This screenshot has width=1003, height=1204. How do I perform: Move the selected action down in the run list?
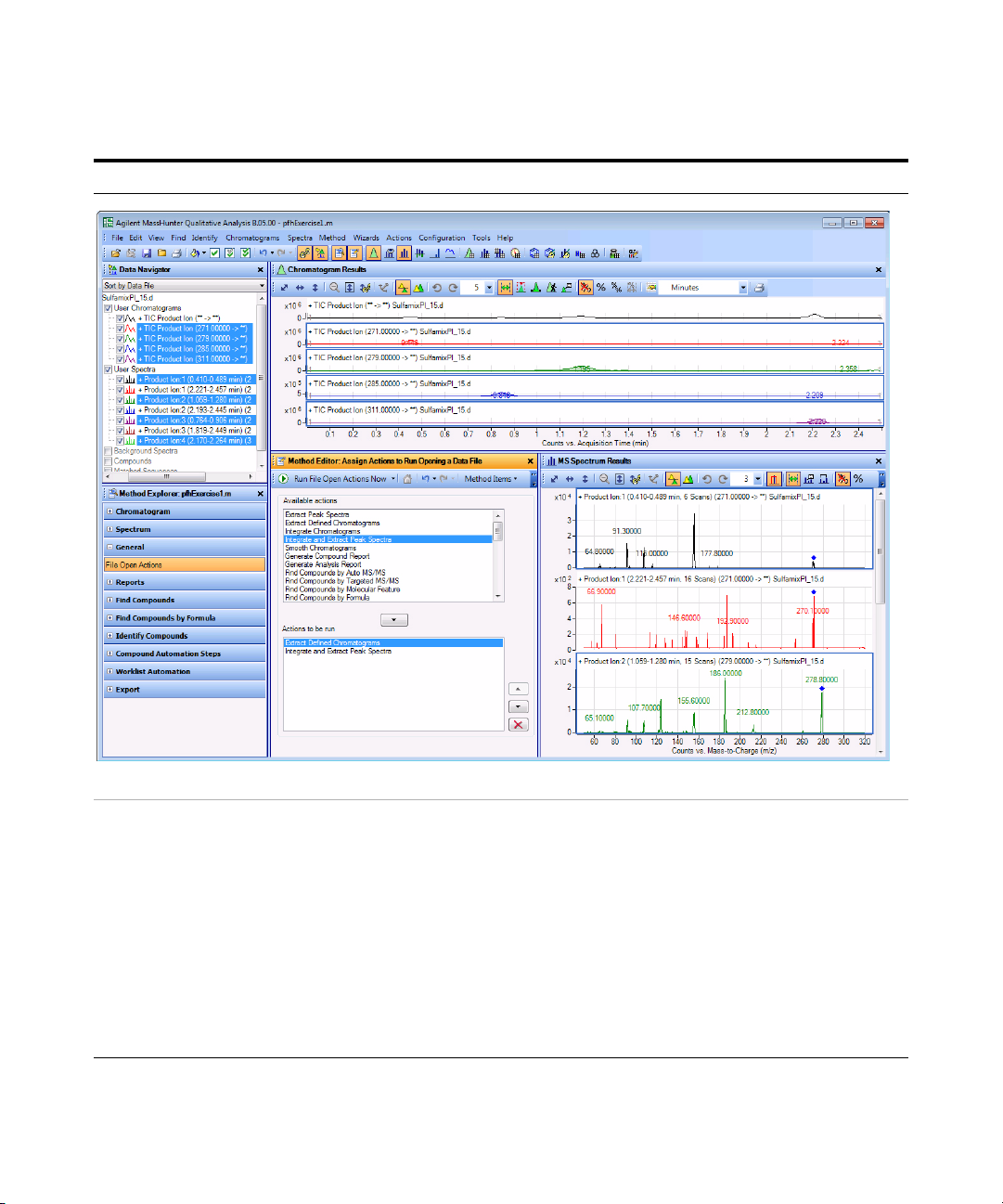(519, 706)
